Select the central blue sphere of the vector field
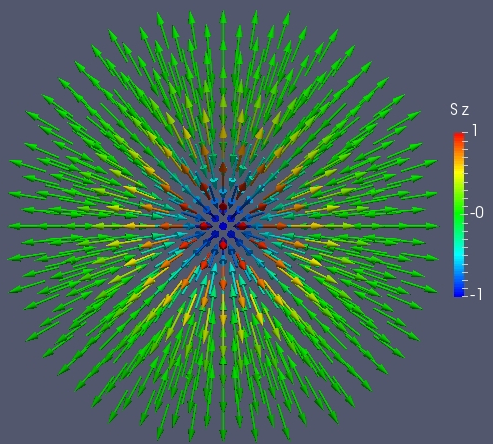 coord(223,226)
